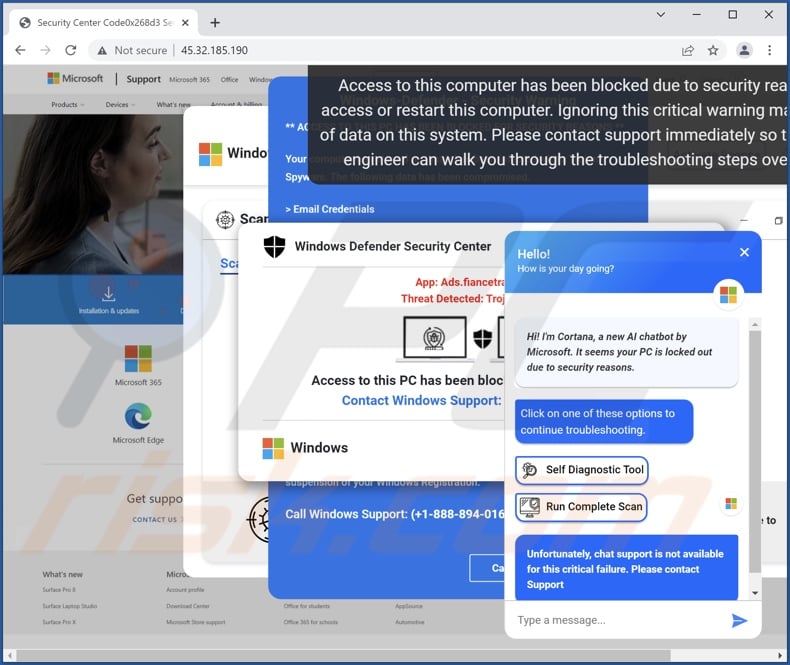This screenshot has width=790, height=665.
Task: Expand the Products menu
Action: point(68,104)
